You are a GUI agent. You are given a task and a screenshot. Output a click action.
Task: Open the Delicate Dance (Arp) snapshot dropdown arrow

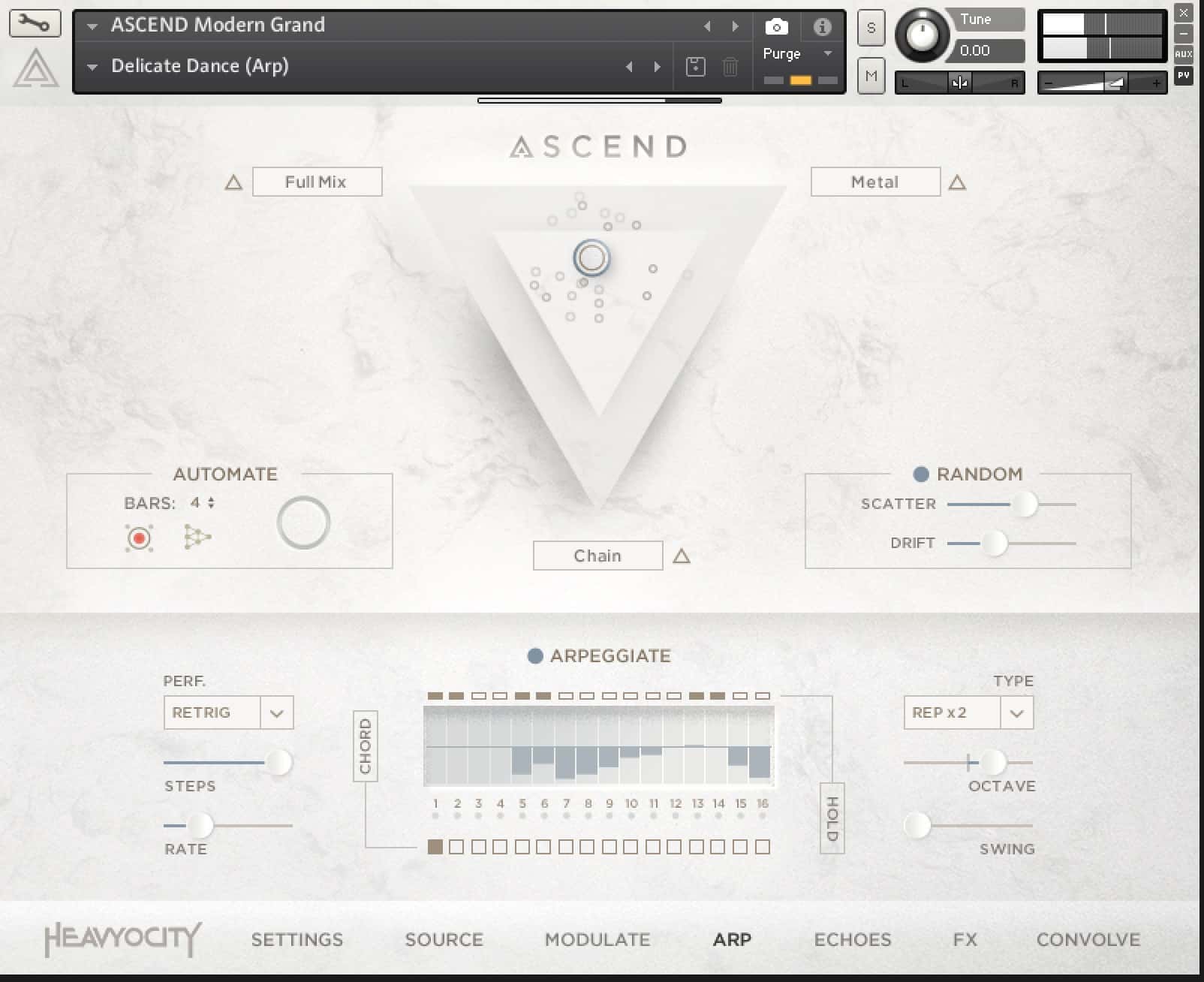pyautogui.click(x=92, y=67)
